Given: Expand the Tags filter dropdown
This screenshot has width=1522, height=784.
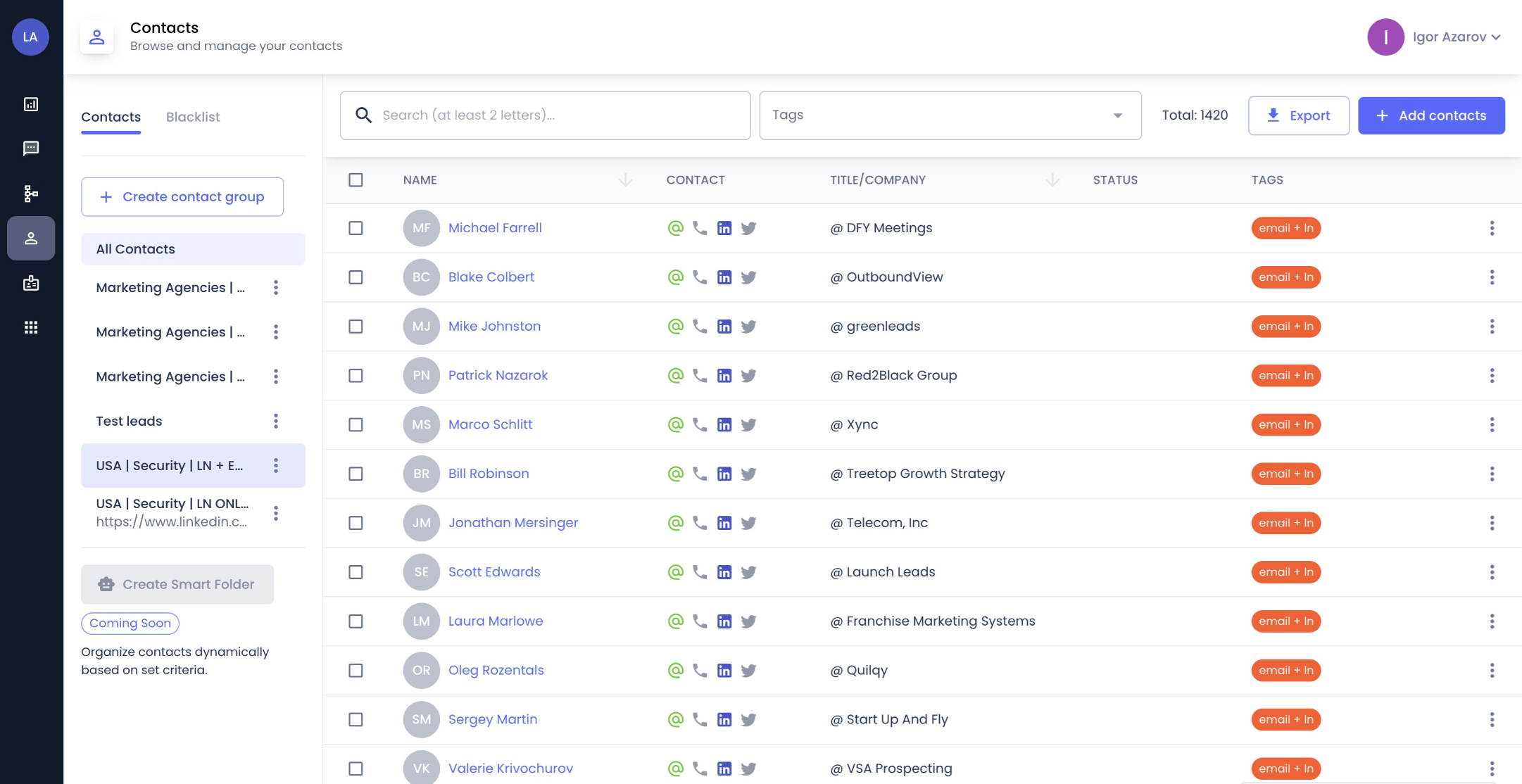Looking at the screenshot, I should (x=950, y=115).
